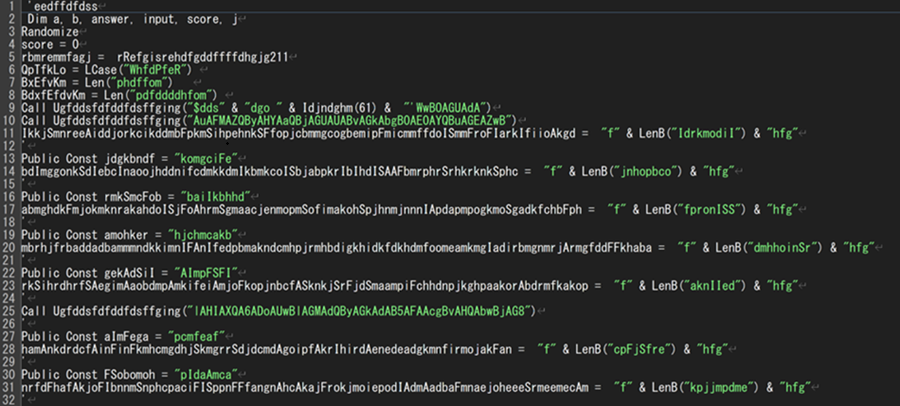Place cursor on the Dim a, b, answer declaration
Image resolution: width=900 pixels, height=406 pixels.
click(132, 19)
